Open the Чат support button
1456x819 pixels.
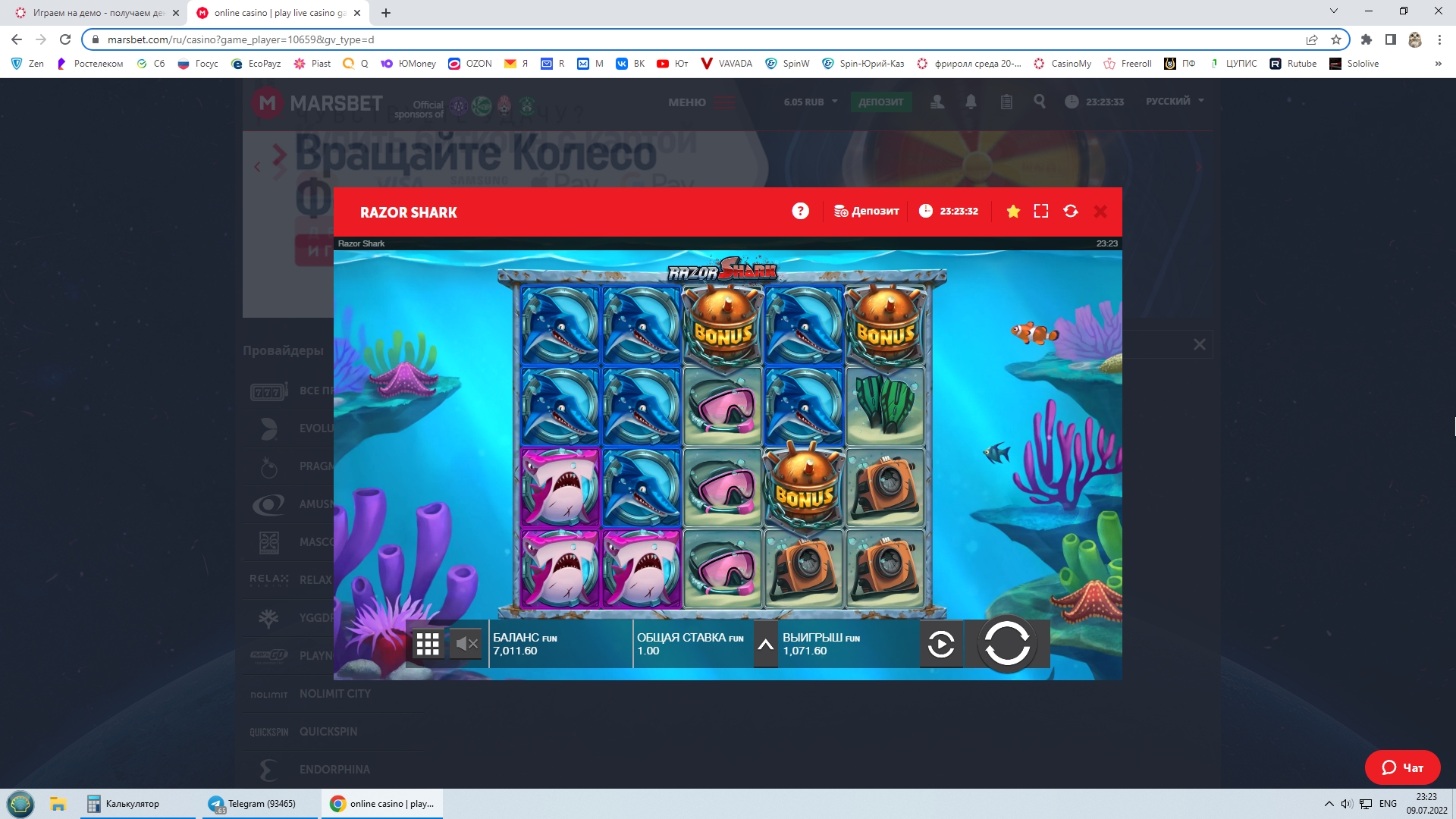pos(1402,767)
